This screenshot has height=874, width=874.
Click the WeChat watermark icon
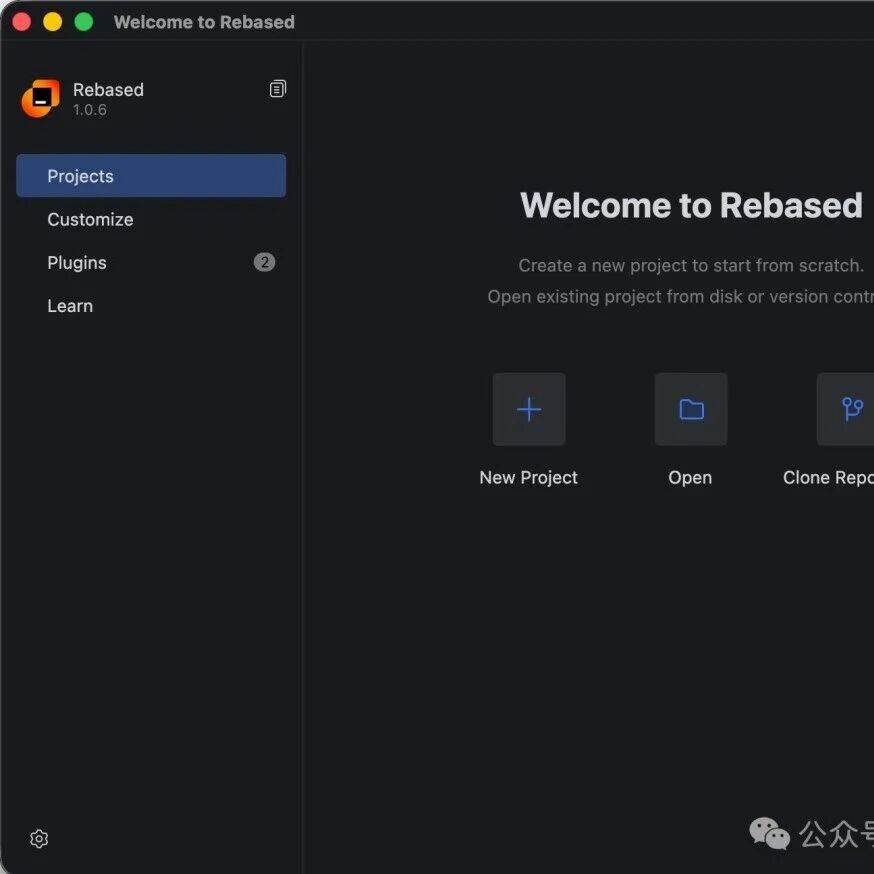pos(769,833)
